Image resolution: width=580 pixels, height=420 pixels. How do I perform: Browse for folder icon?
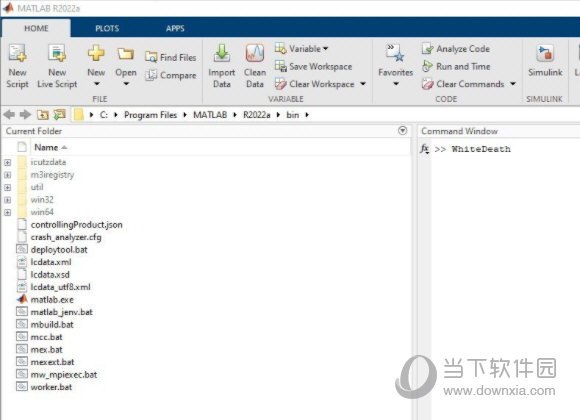point(60,115)
